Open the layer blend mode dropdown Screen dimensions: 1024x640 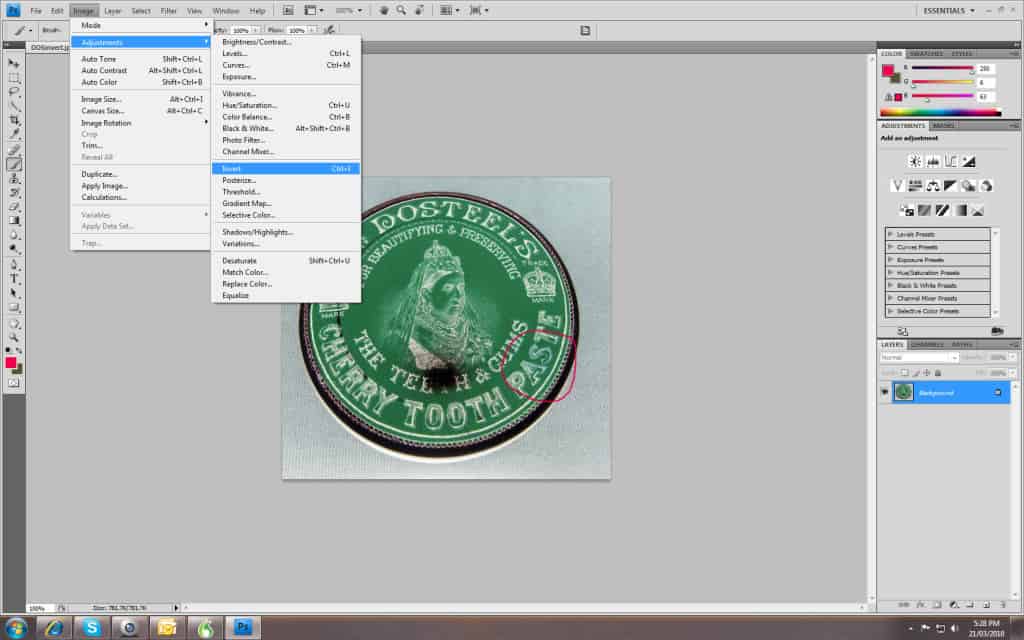point(918,358)
